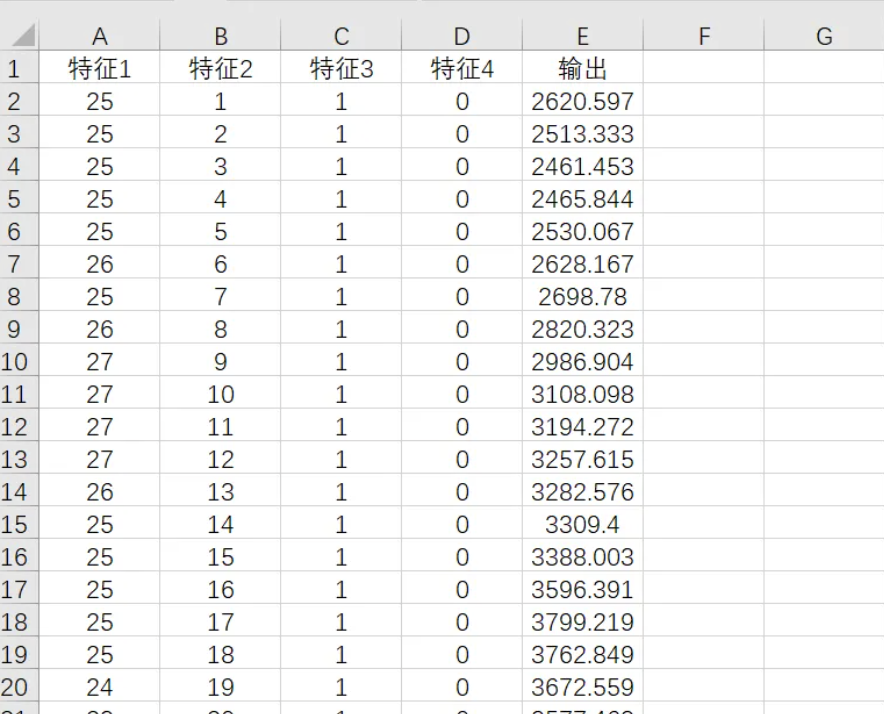884x714 pixels.
Task: Select column C header
Action: coord(341,36)
